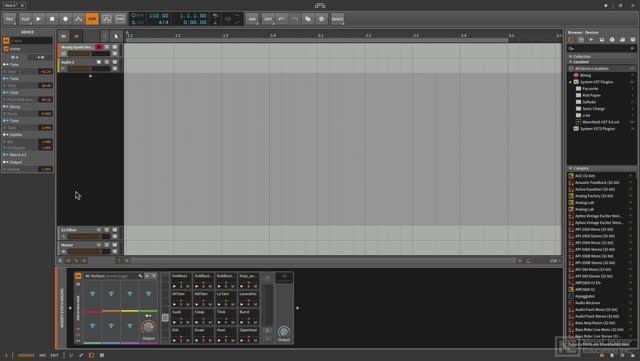Toggle the Active checkbox in Device inspector
This screenshot has width=640, height=361.
pos(6,49)
